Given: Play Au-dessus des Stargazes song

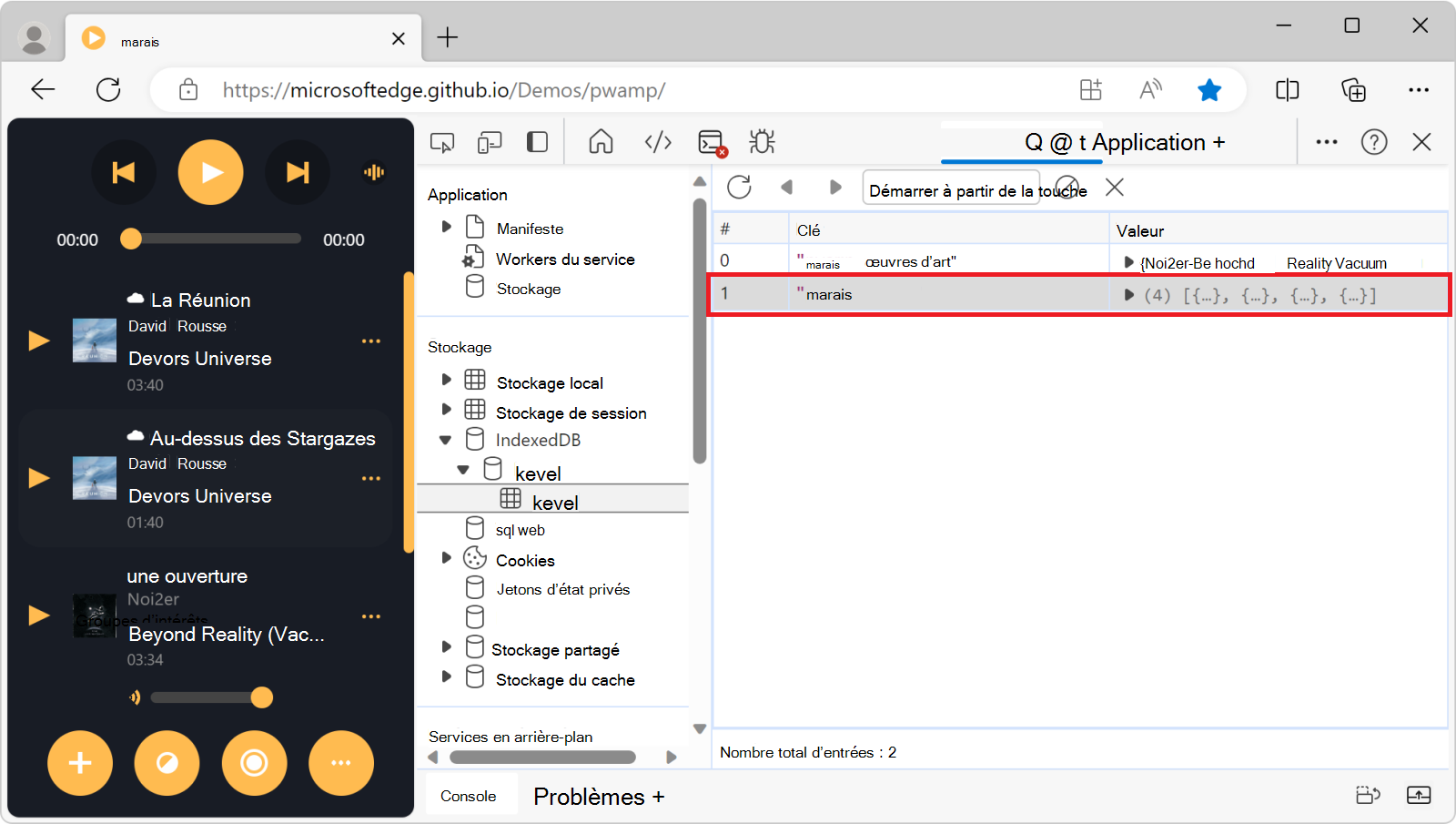Looking at the screenshot, I should click(39, 478).
